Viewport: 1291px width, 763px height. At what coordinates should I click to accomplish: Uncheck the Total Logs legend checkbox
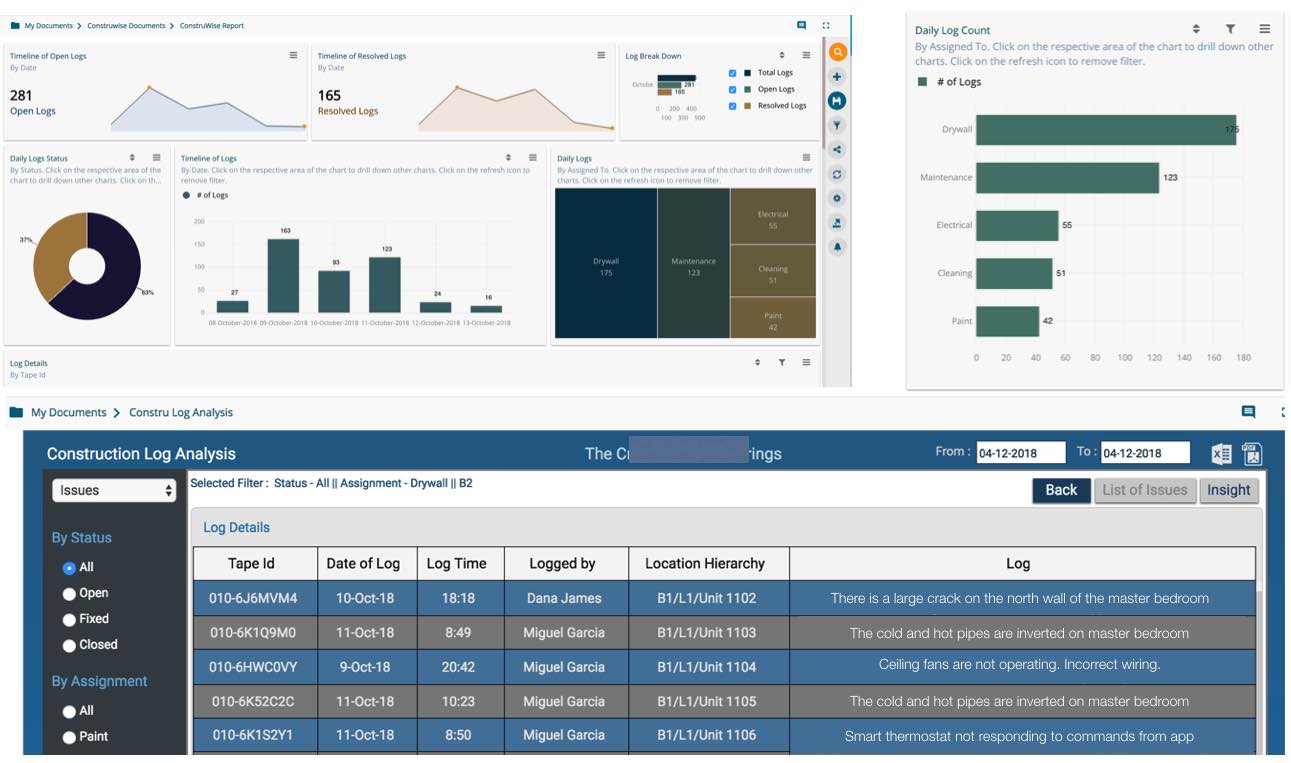(733, 73)
